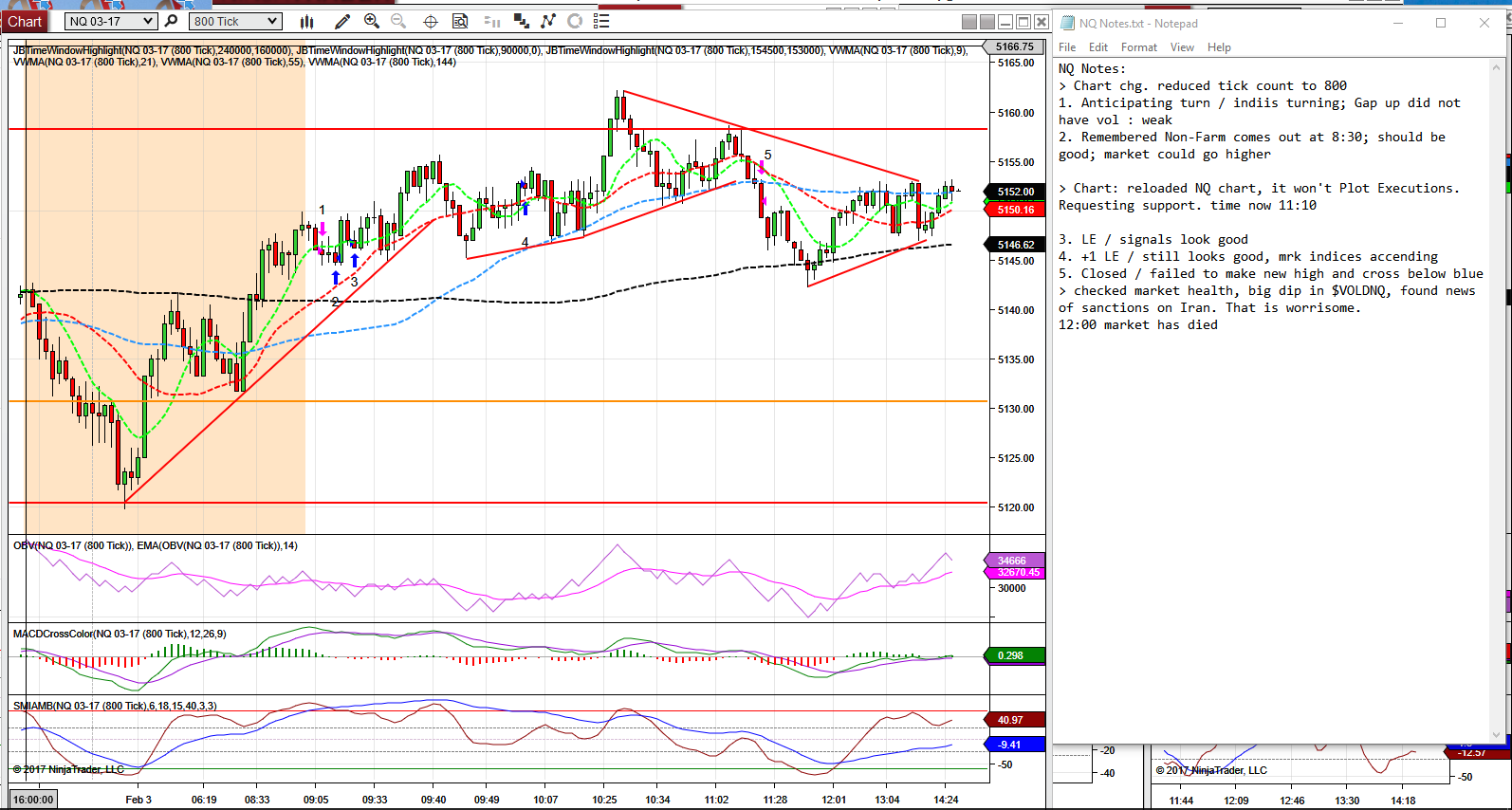Image resolution: width=1512 pixels, height=810 pixels.
Task: Click the zoom out magnifier icon
Action: (398, 21)
